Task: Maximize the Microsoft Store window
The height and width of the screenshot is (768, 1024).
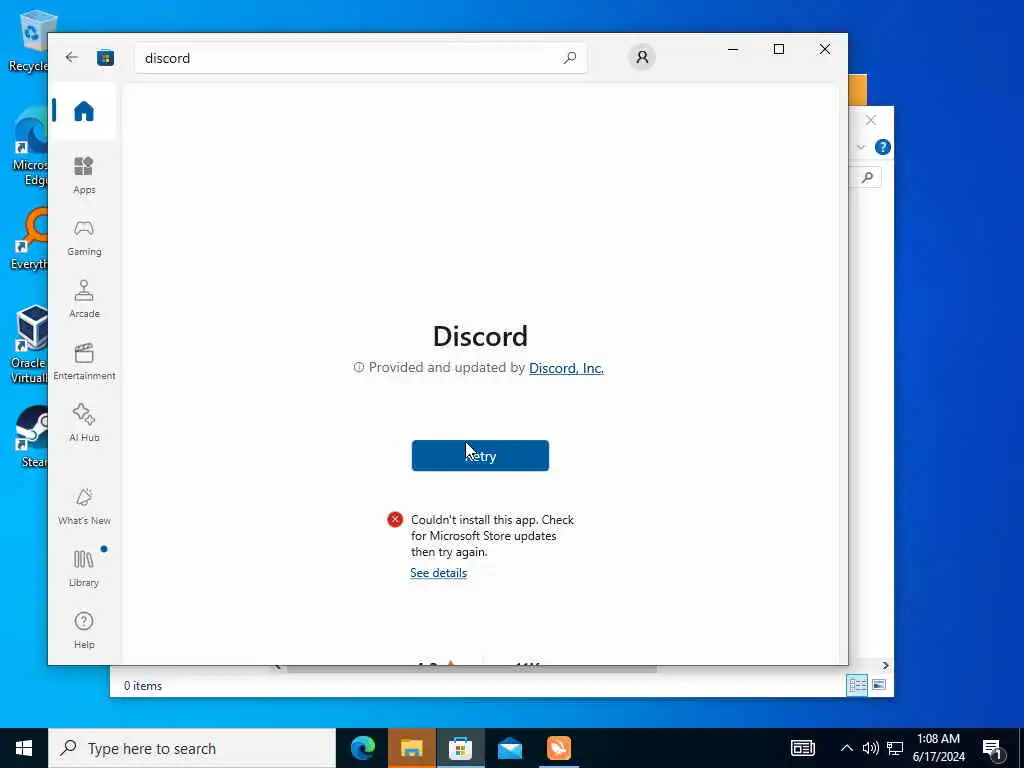Action: [778, 49]
